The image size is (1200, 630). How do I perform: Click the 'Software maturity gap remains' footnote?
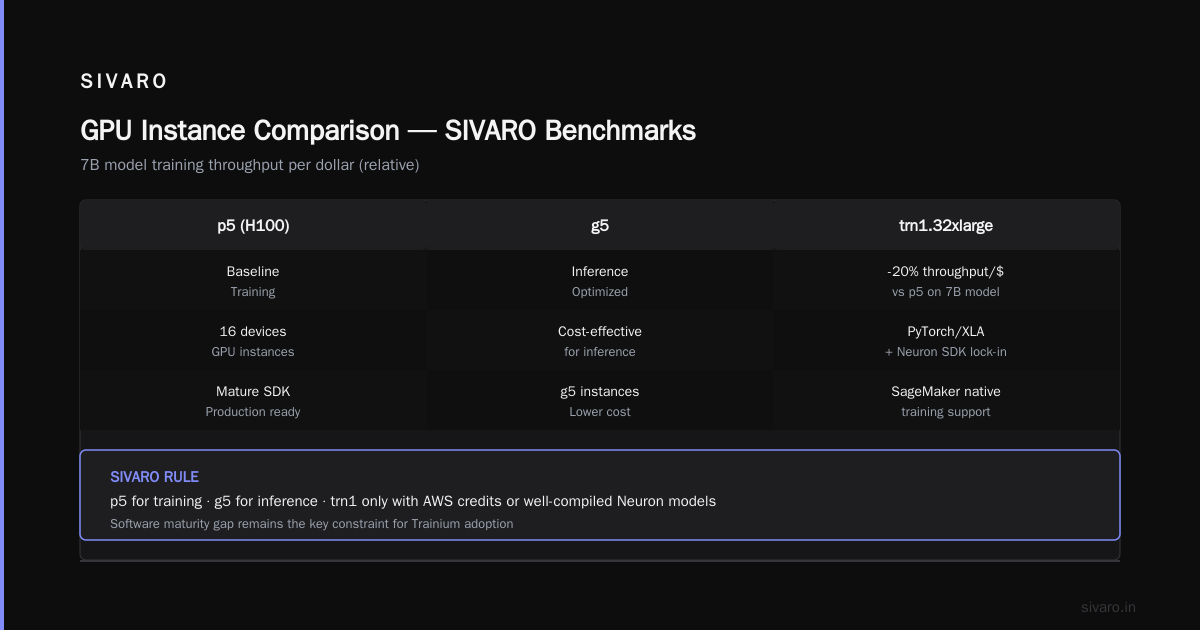click(312, 524)
